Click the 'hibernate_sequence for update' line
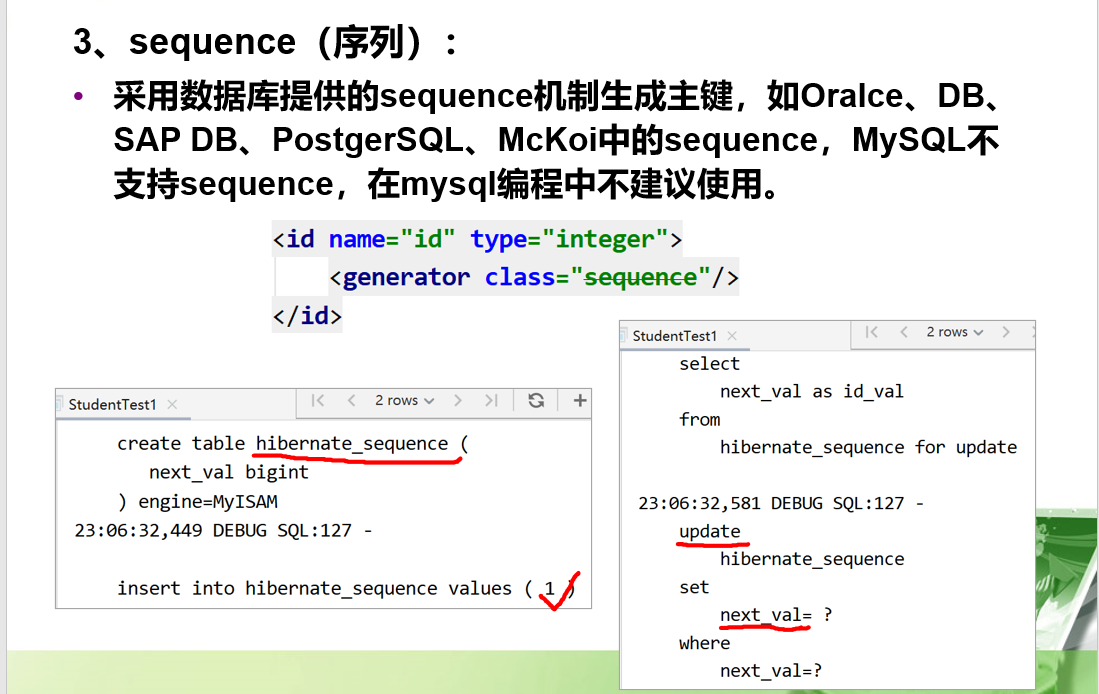Viewport: 1099px width, 694px height. pos(868,447)
